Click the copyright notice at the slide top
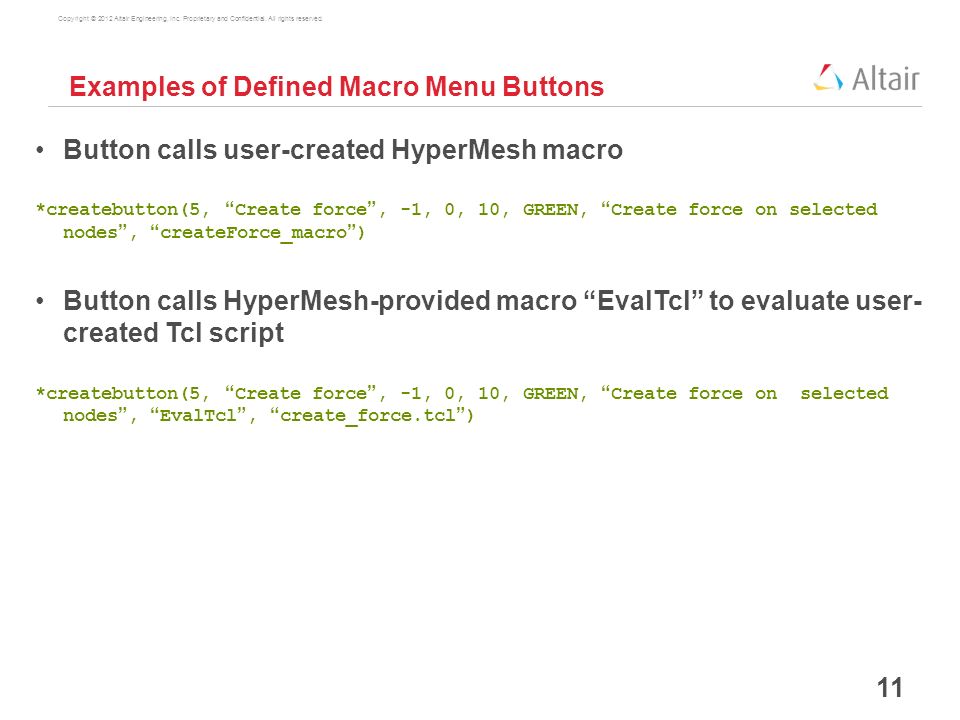The width and height of the screenshot is (960, 720). pyautogui.click(x=190, y=19)
